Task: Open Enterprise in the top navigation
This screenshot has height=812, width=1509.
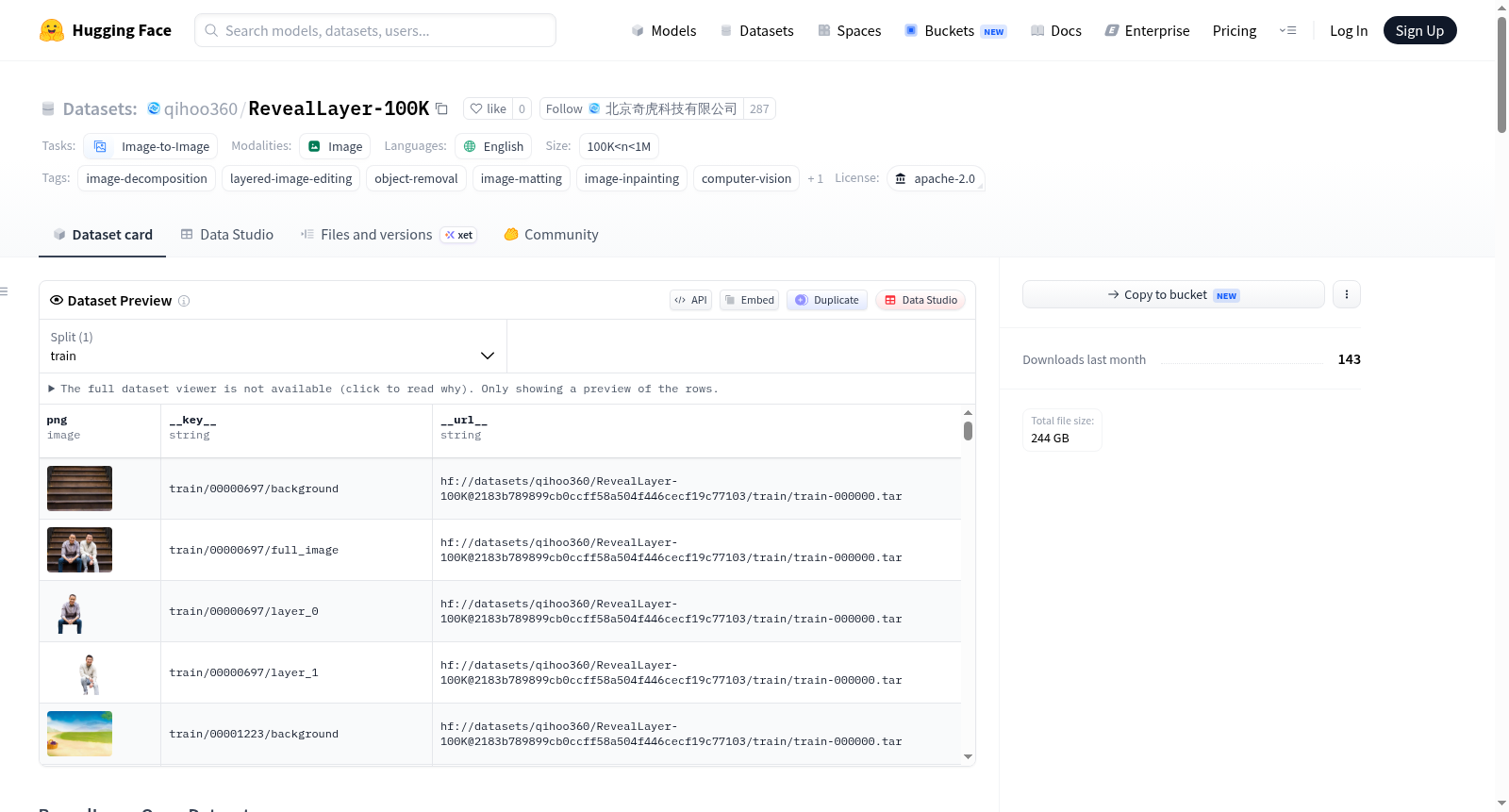Action: tap(1147, 30)
